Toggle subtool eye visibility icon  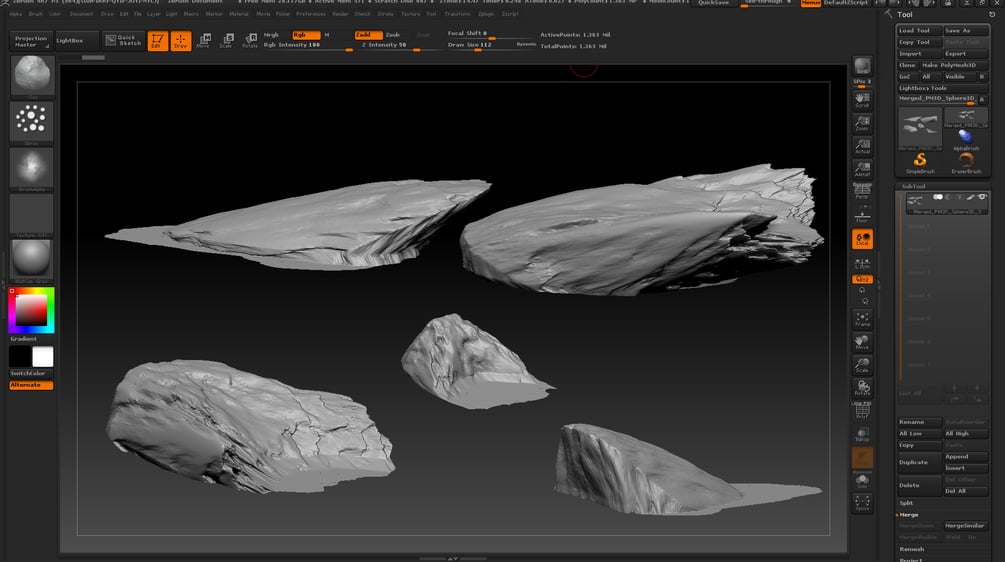coord(982,198)
